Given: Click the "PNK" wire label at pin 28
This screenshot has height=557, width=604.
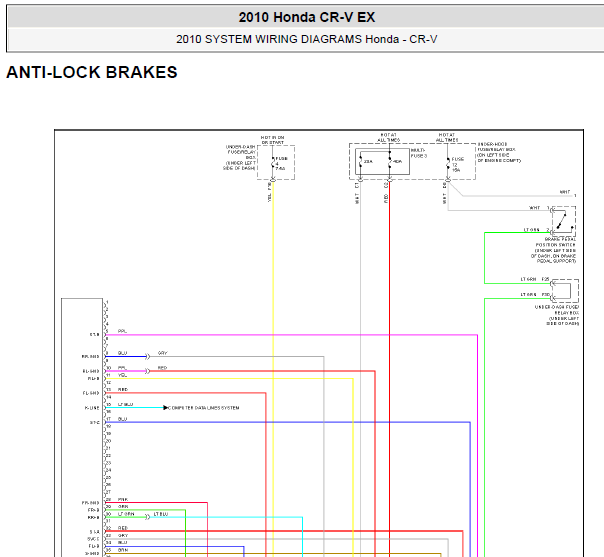Looking at the screenshot, I should coord(122,499).
